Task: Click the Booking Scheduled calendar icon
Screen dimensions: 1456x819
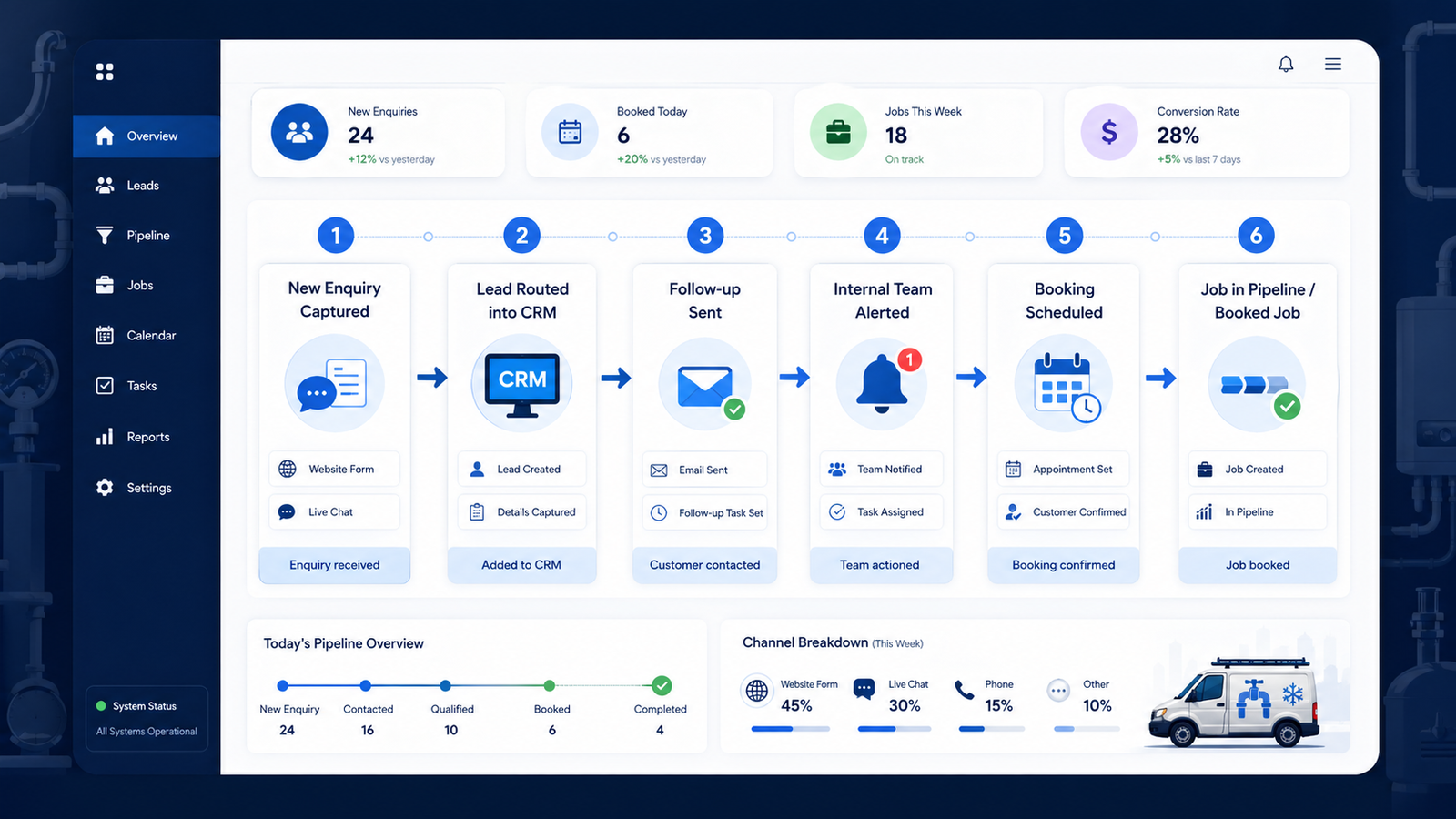Action: coord(1064,386)
